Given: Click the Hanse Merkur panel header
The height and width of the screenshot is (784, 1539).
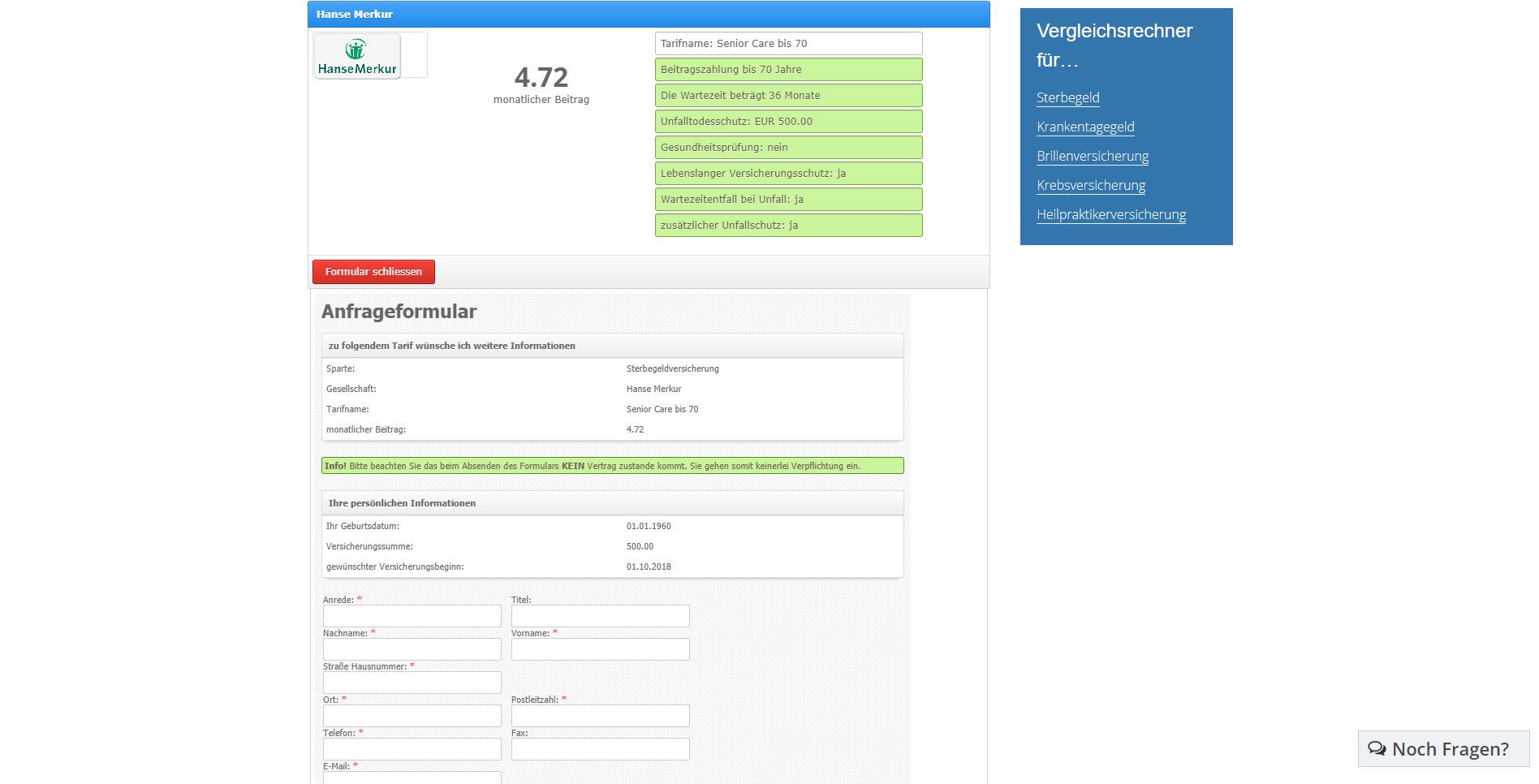Looking at the screenshot, I should (649, 14).
